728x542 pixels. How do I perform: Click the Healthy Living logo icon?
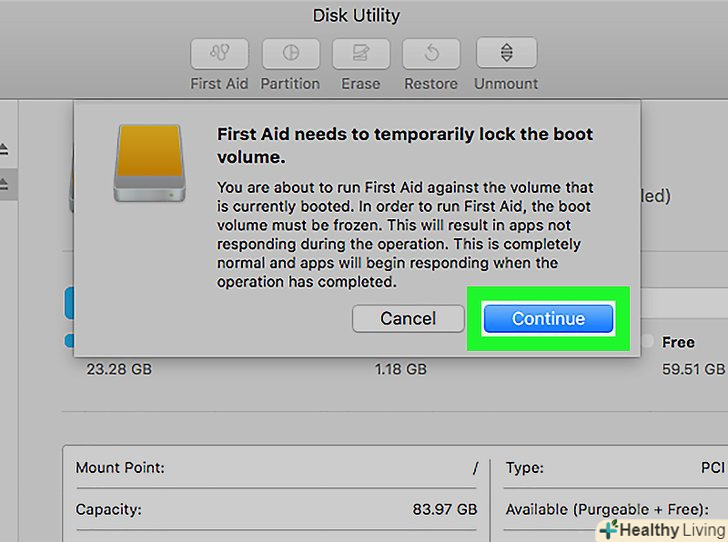pos(608,529)
